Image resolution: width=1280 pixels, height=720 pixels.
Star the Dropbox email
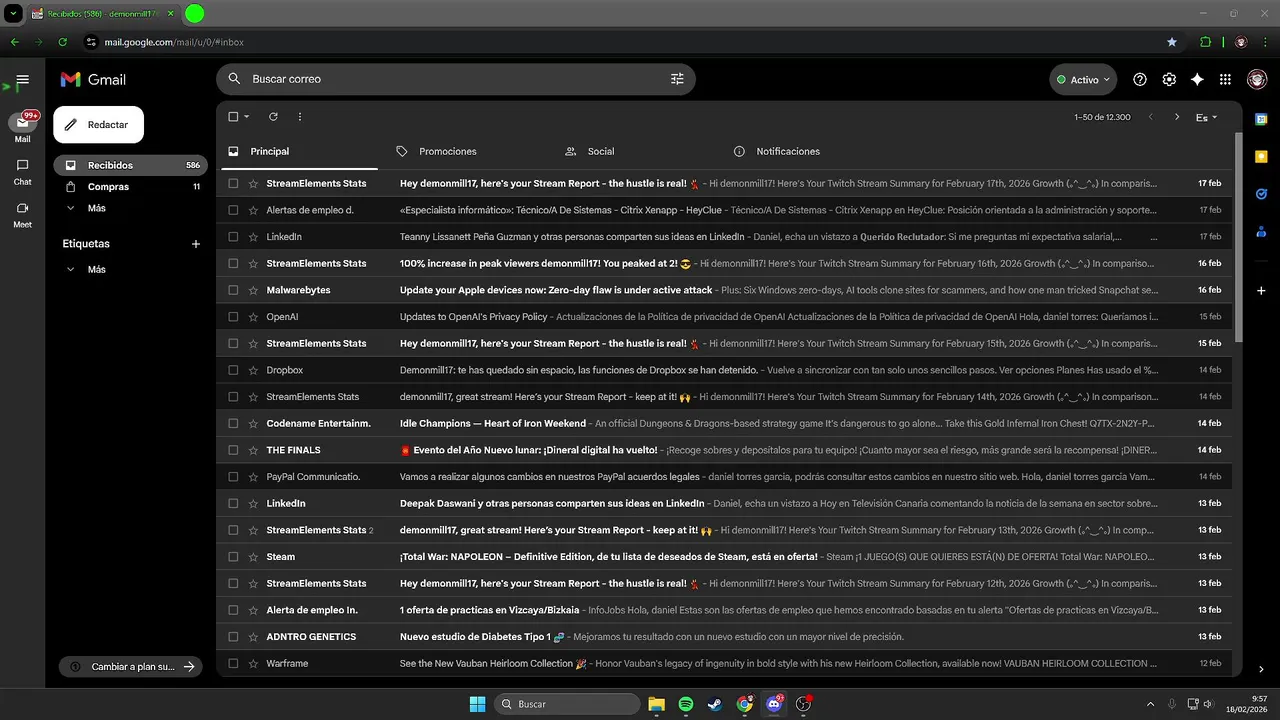click(253, 370)
